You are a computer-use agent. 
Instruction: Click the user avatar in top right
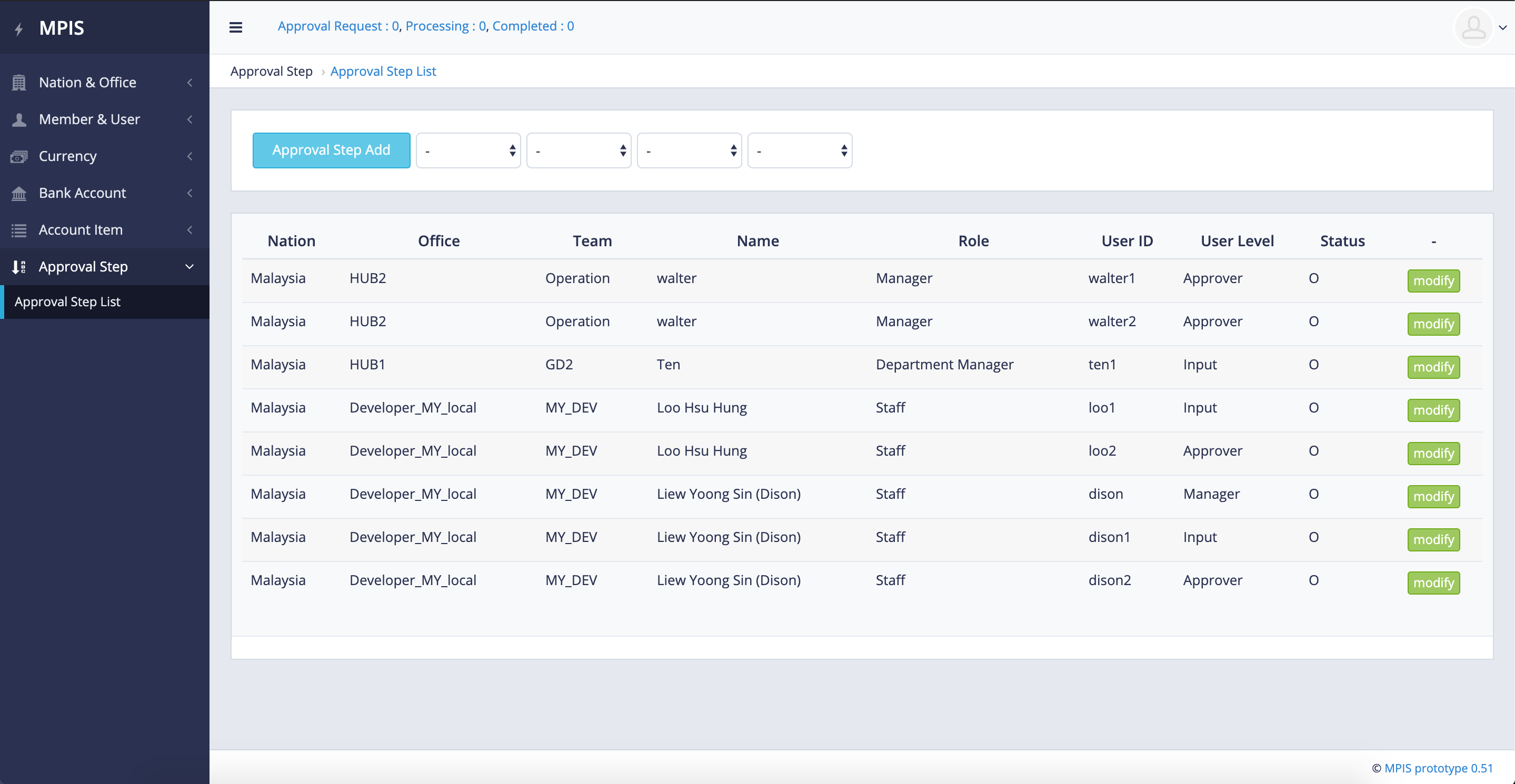tap(1473, 27)
